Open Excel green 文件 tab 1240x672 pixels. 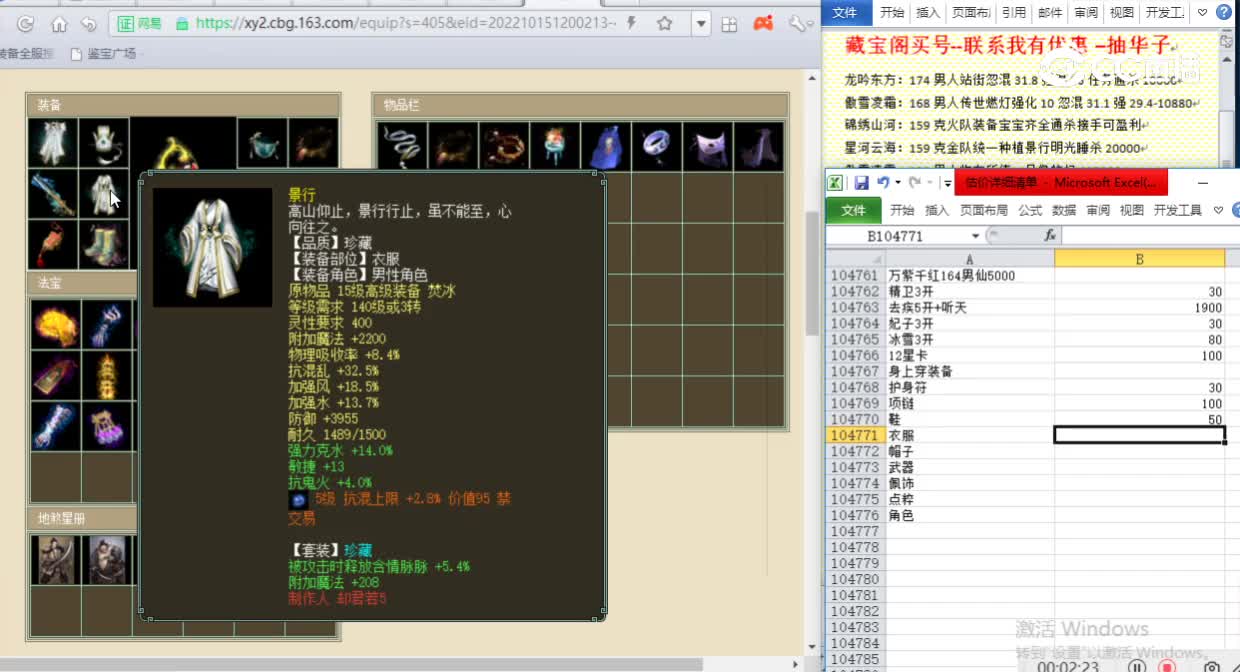coord(853,210)
